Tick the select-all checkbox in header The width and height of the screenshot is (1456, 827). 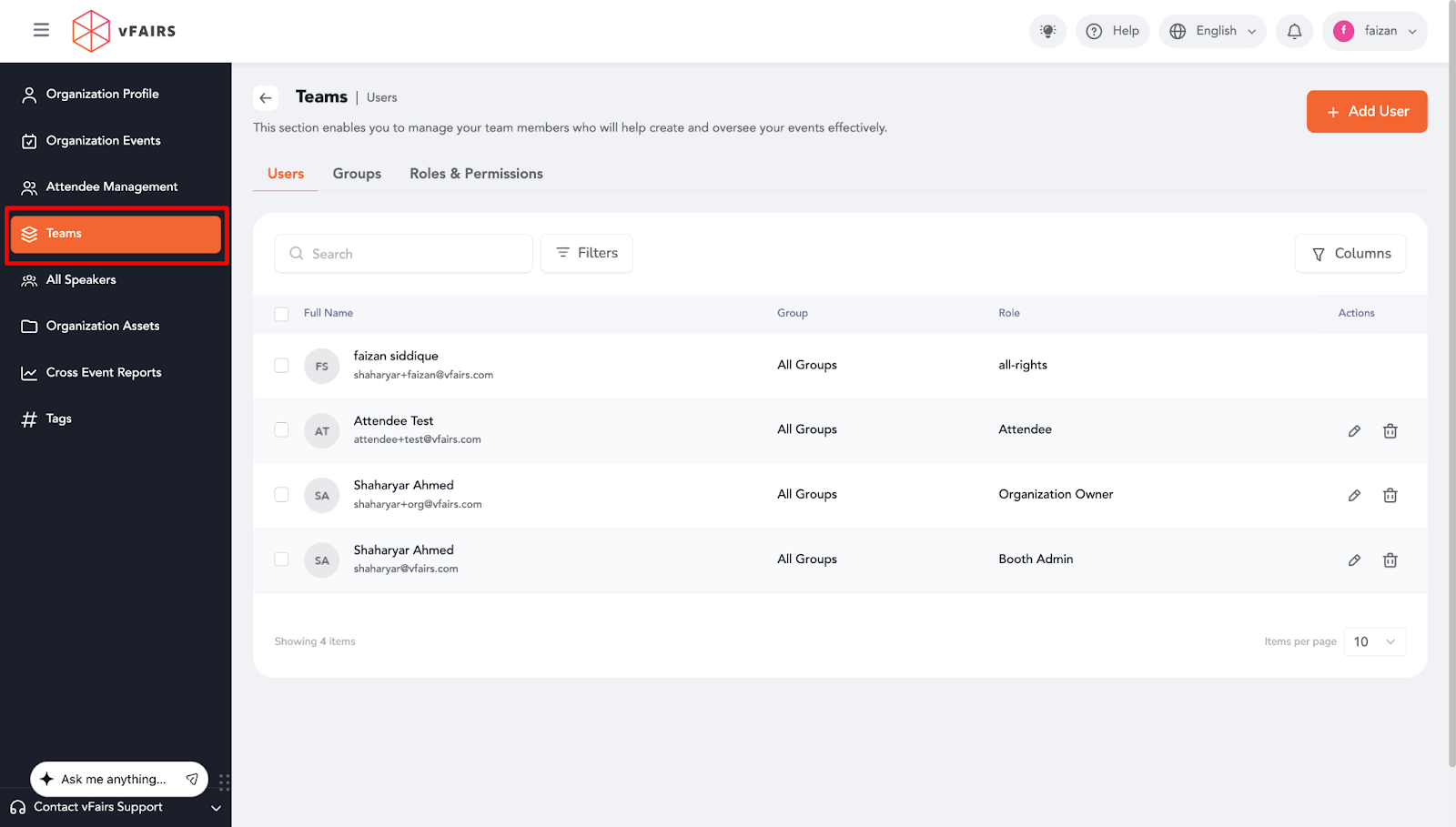[281, 314]
